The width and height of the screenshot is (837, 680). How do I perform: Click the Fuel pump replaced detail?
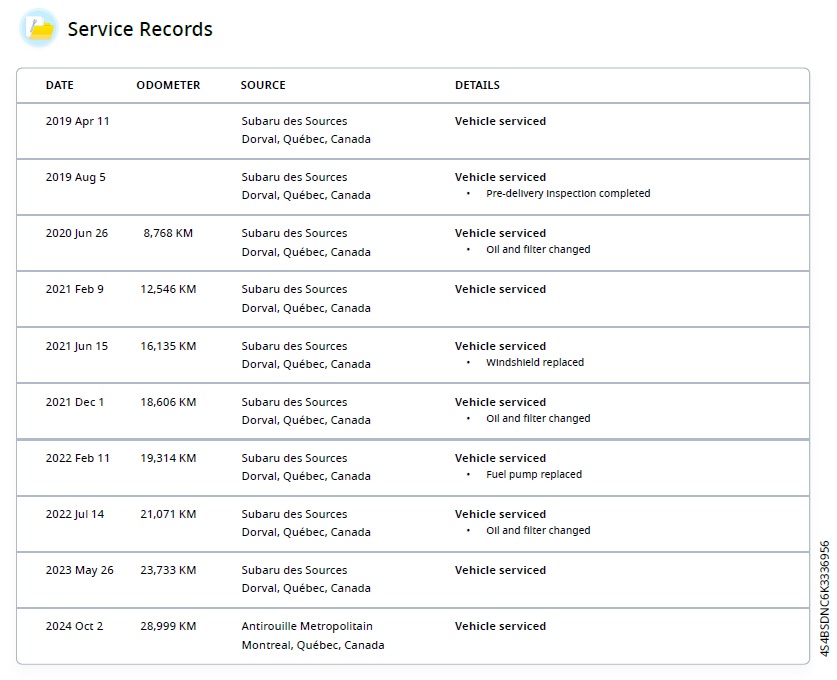[x=533, y=475]
